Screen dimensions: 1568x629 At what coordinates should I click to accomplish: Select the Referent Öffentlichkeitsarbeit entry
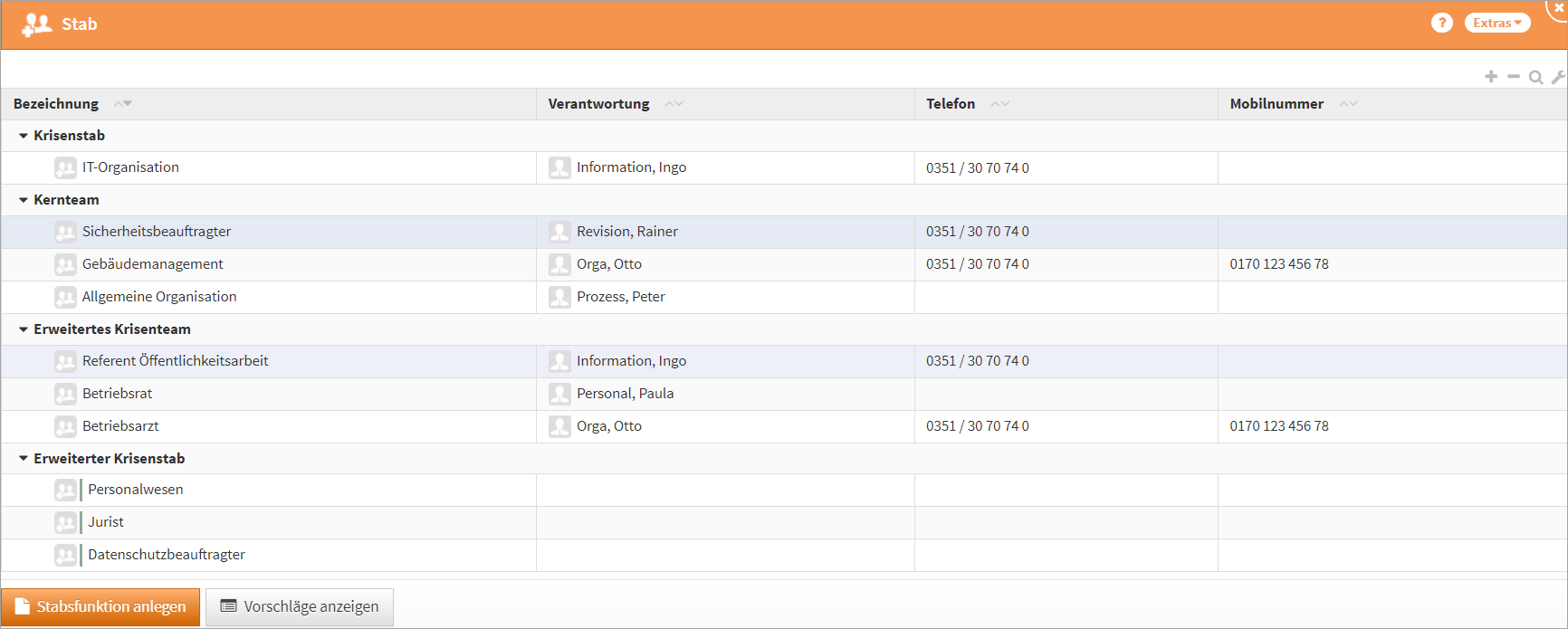pyautogui.click(x=175, y=361)
